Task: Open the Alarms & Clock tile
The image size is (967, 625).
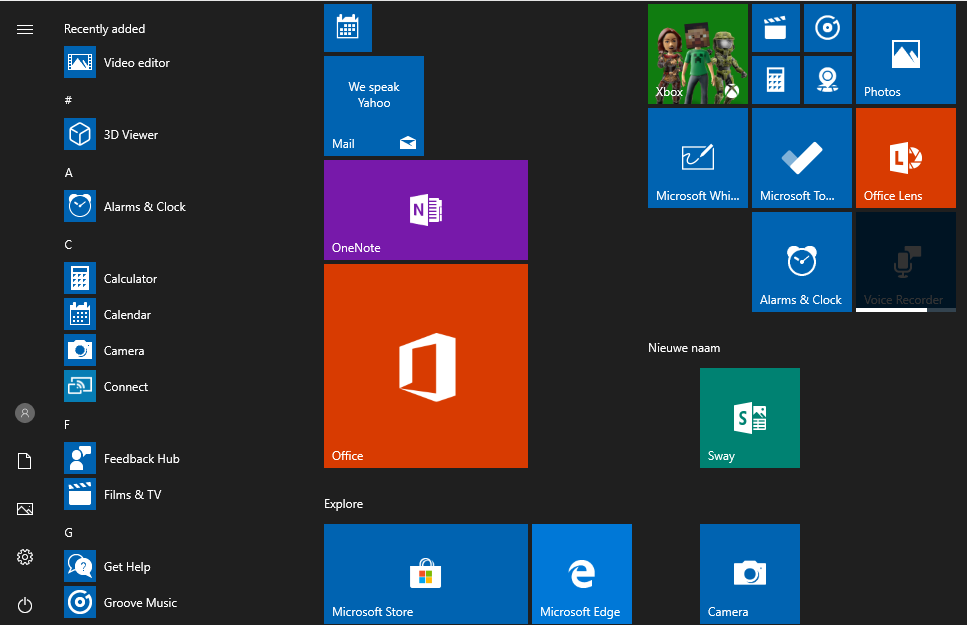Action: (x=802, y=262)
